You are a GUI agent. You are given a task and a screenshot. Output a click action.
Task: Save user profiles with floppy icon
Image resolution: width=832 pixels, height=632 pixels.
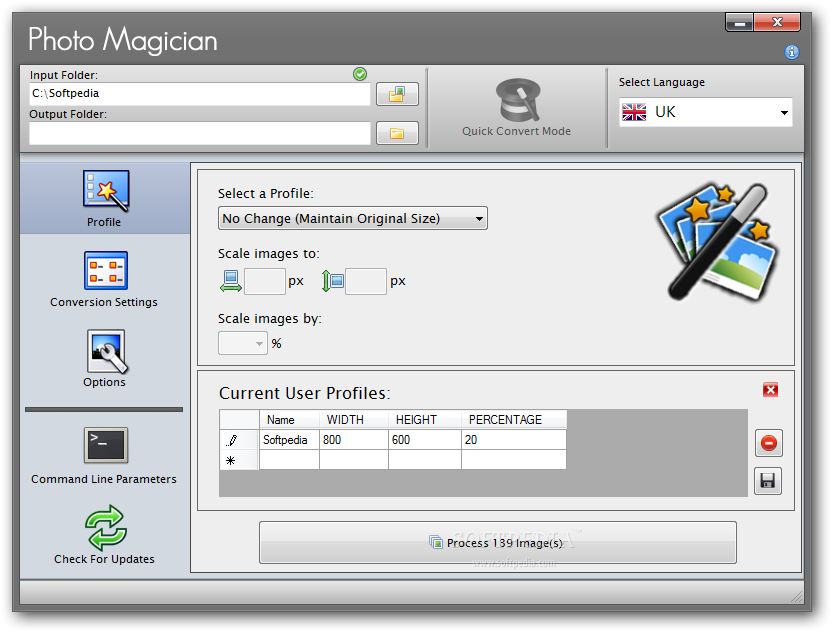[x=768, y=481]
